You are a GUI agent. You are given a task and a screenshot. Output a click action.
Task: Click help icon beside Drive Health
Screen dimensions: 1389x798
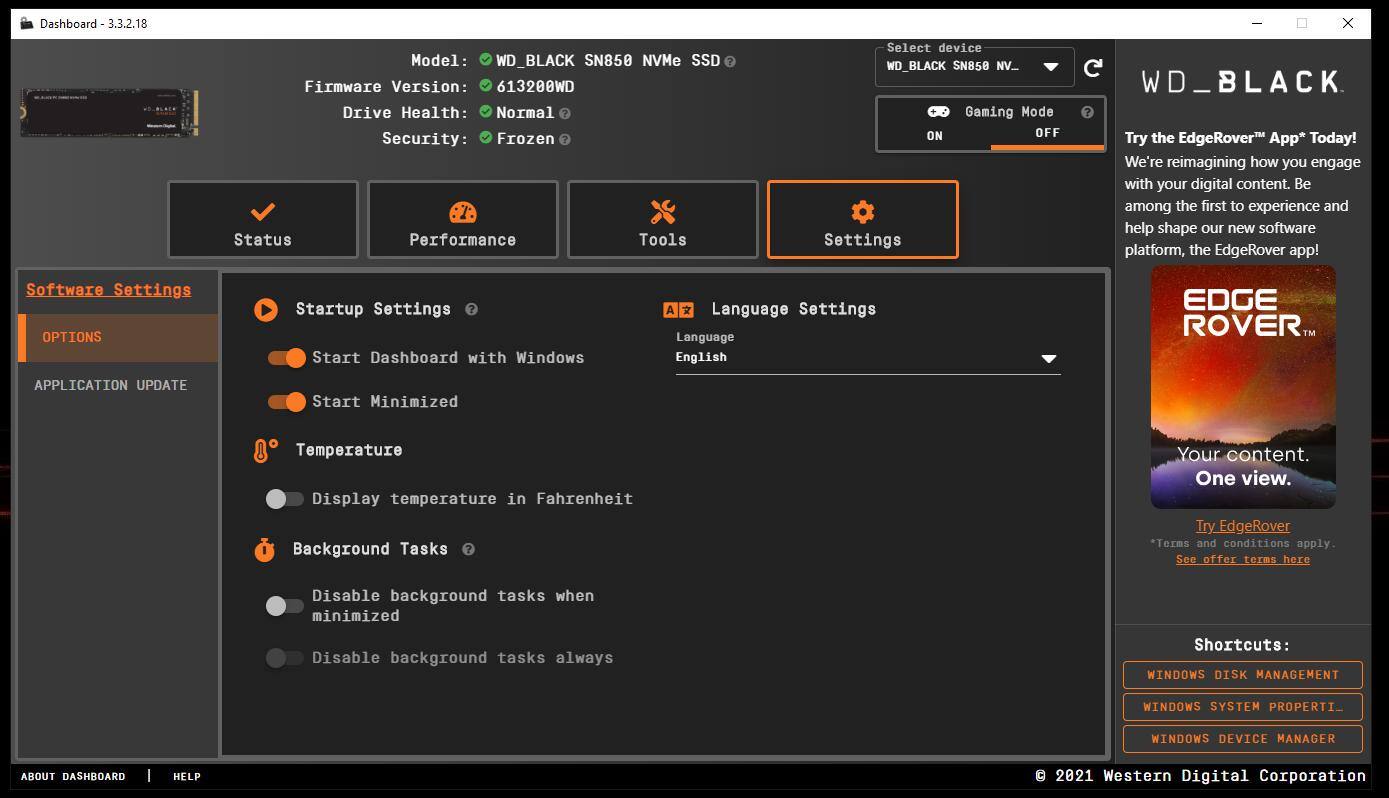[565, 114]
